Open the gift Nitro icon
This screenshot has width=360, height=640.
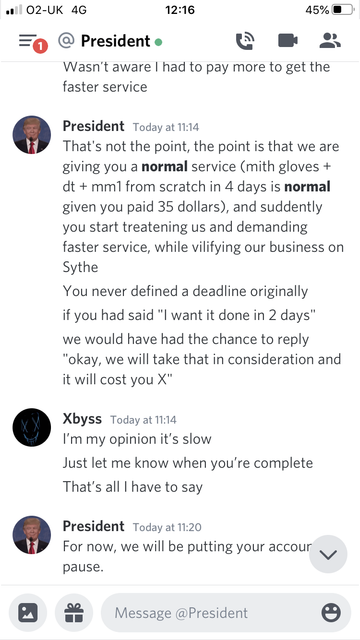tap(74, 613)
